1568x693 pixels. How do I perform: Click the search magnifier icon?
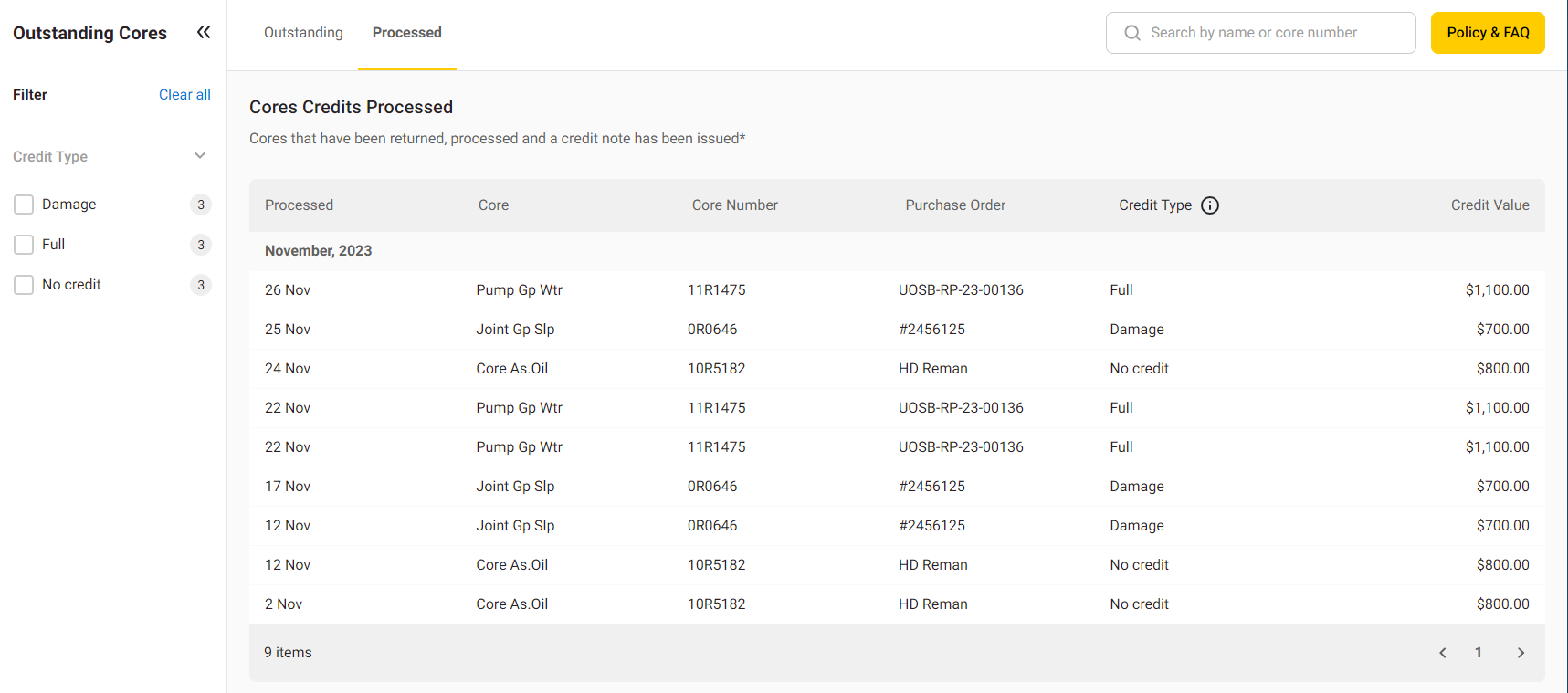coord(1132,33)
